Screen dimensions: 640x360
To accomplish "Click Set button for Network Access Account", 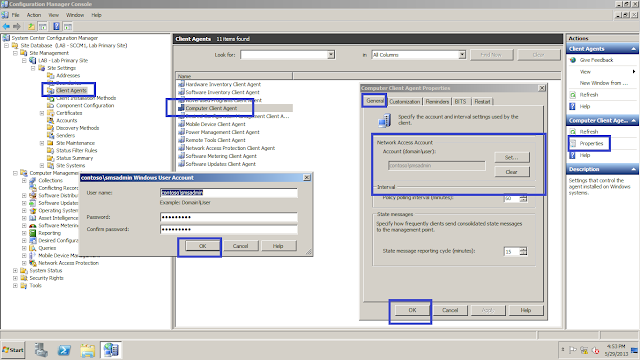I will pyautogui.click(x=512, y=157).
